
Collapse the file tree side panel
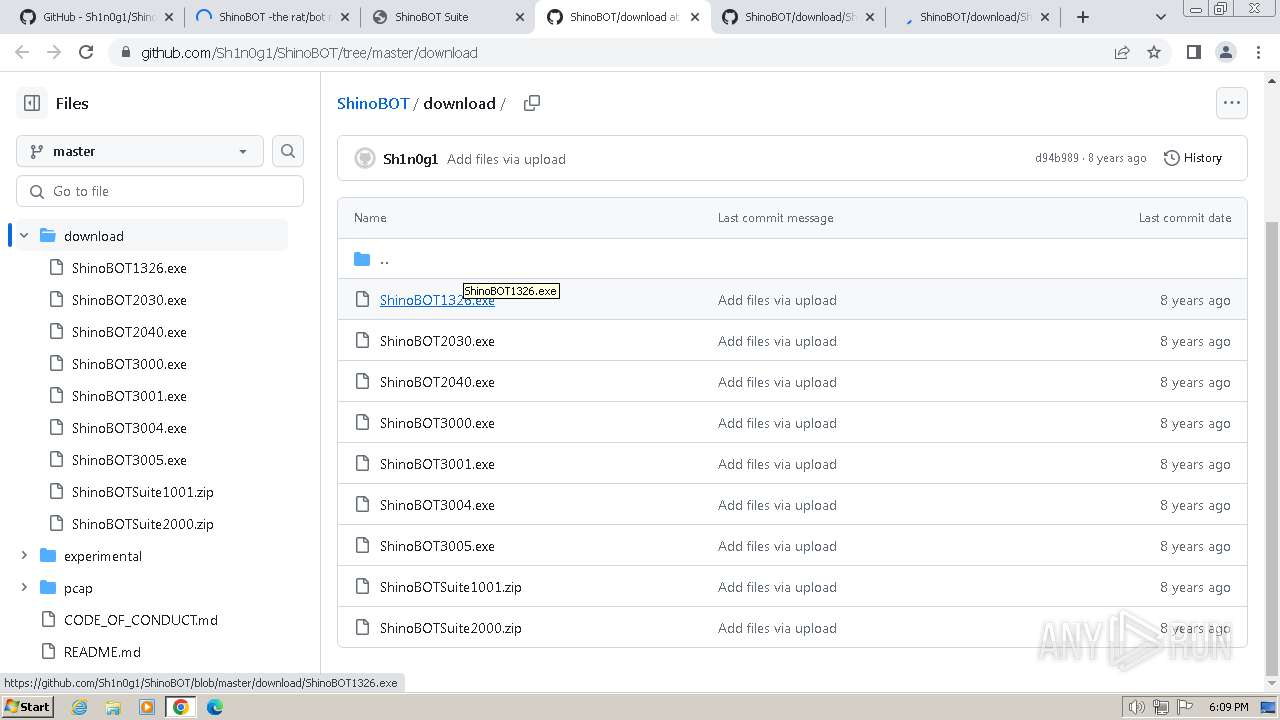(32, 103)
